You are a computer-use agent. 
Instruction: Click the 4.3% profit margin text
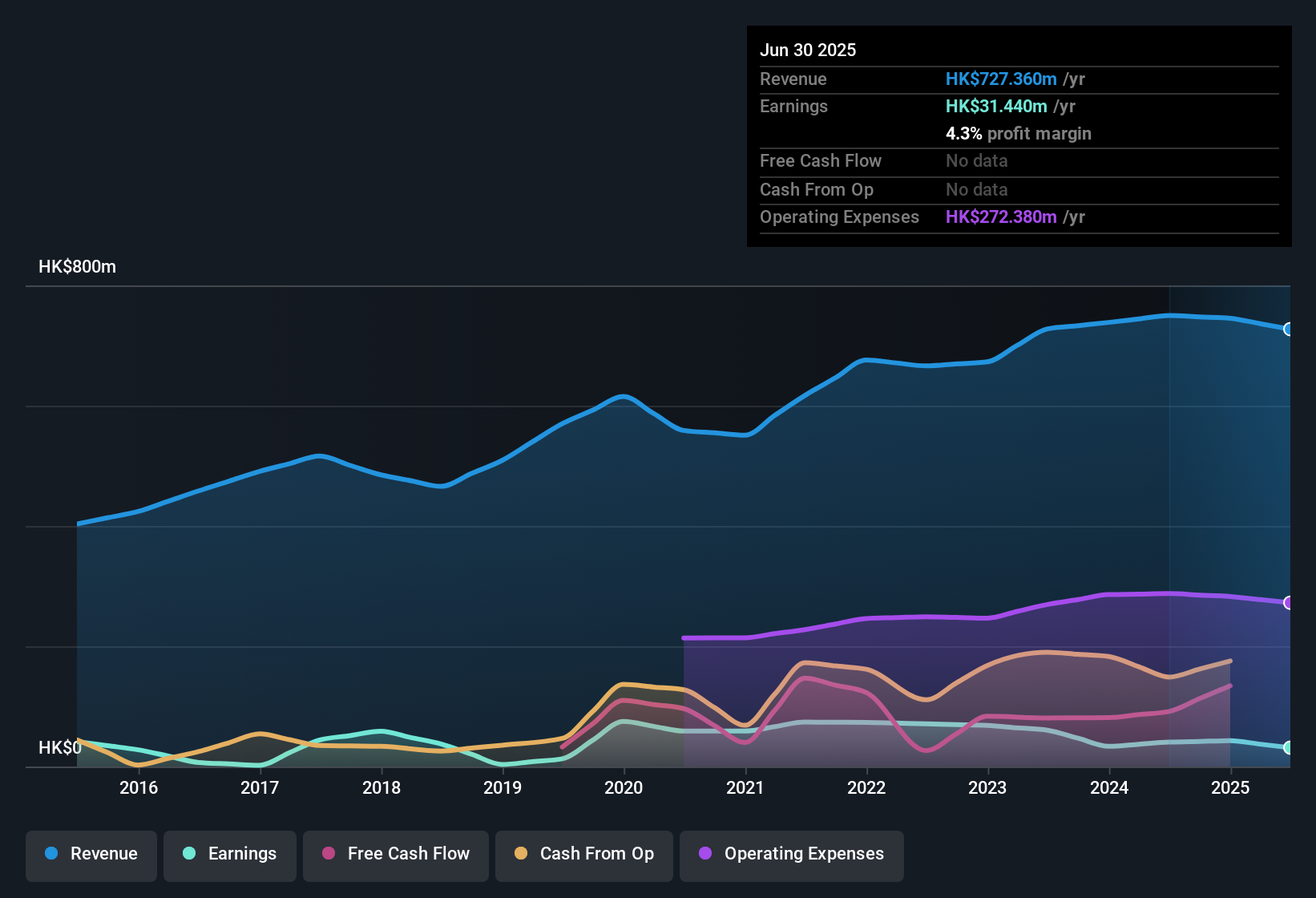[x=1019, y=134]
